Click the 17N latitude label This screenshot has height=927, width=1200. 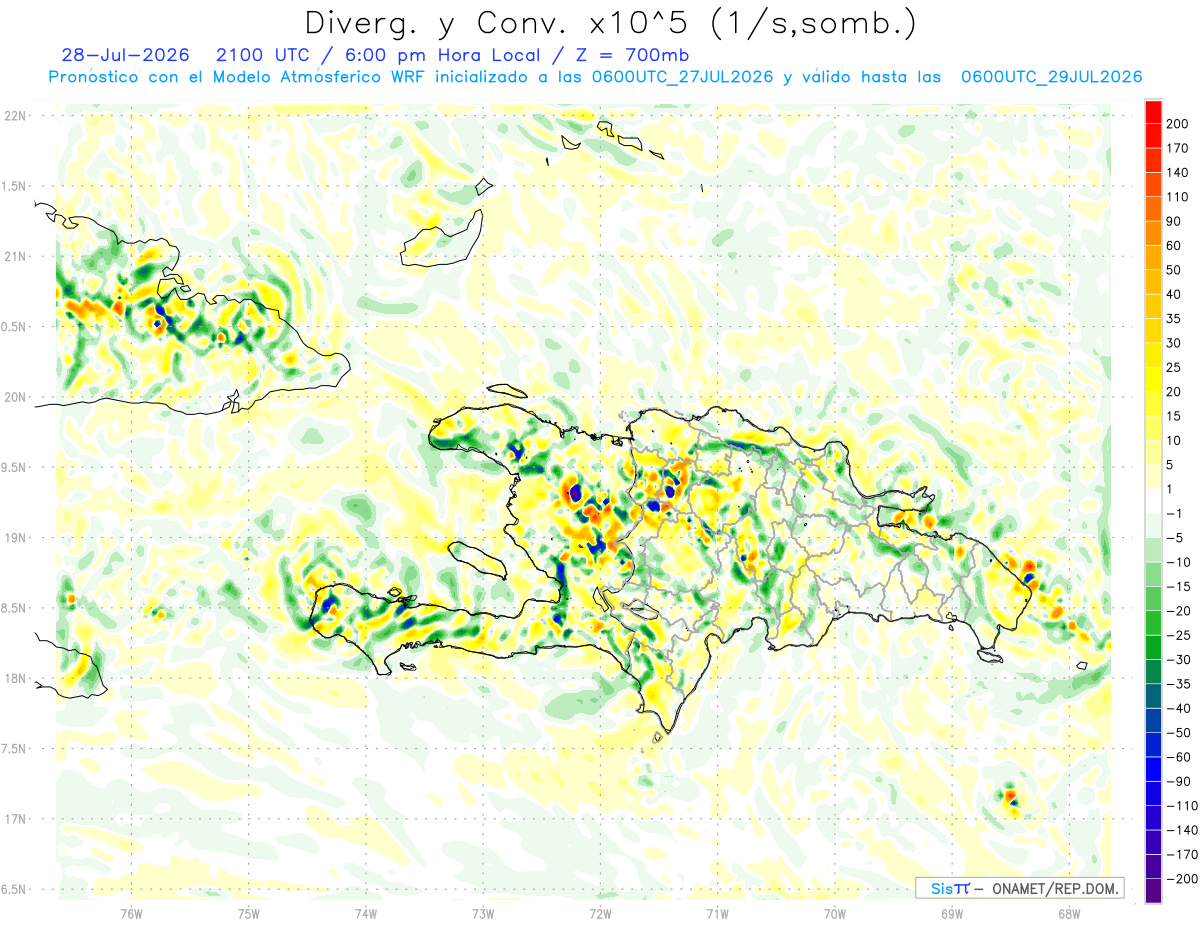pos(16,819)
